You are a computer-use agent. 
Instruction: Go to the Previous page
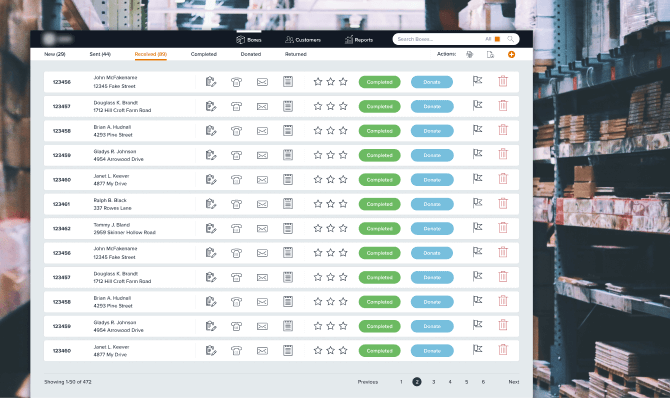[368, 382]
